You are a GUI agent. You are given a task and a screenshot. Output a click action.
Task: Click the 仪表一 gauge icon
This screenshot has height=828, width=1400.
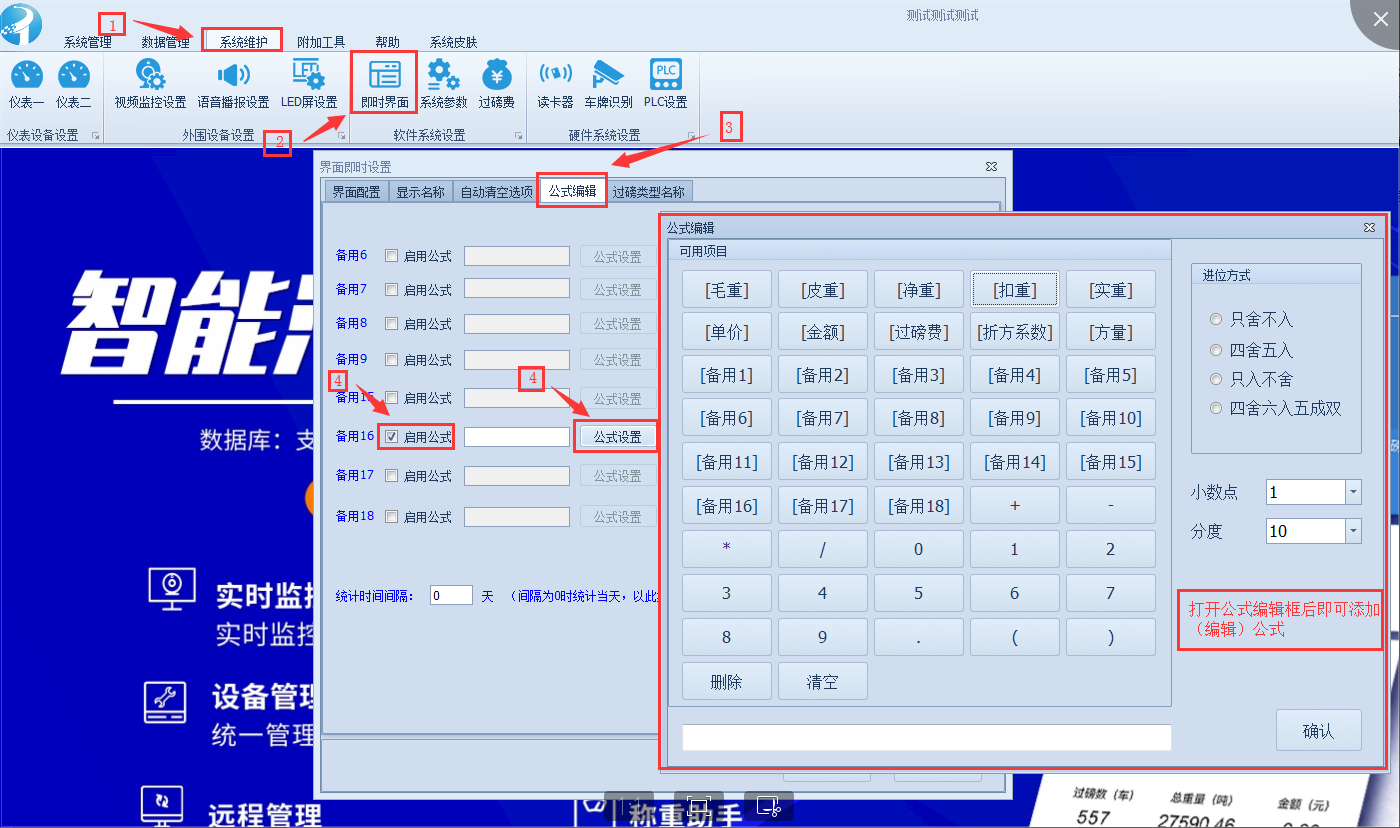tap(26, 83)
